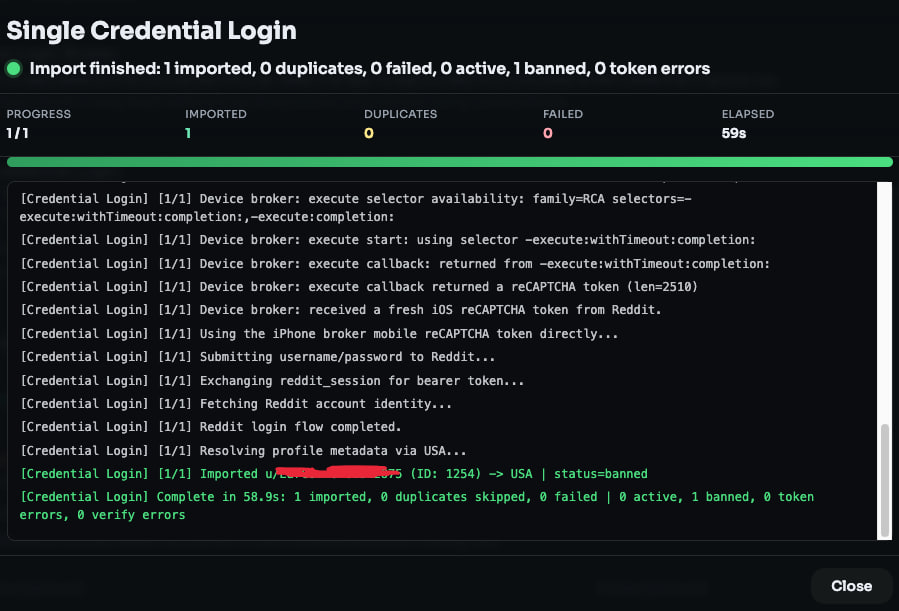Click the ELAPSED value '59s'
Viewport: 899px width, 611px height.
point(734,133)
